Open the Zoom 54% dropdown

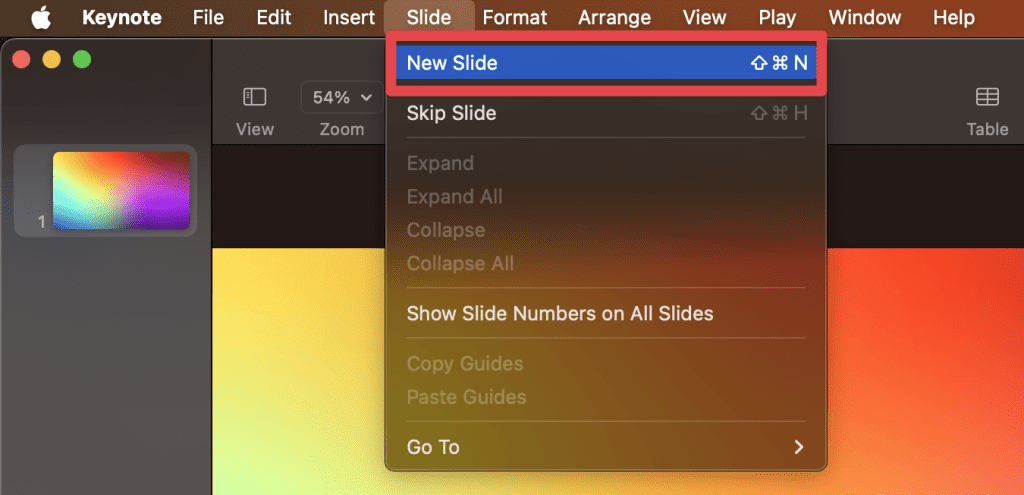[341, 97]
